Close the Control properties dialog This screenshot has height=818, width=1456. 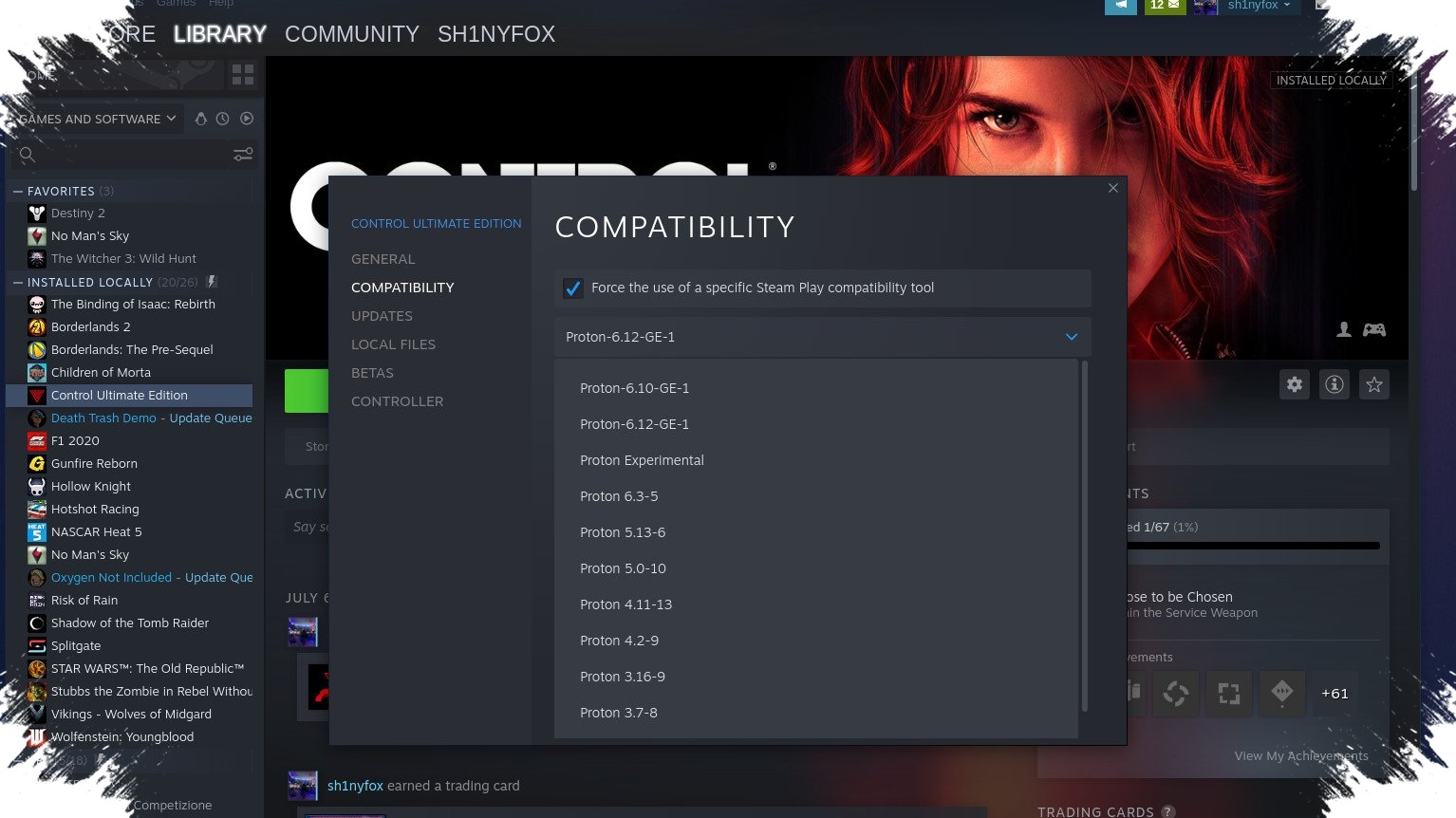[1113, 188]
